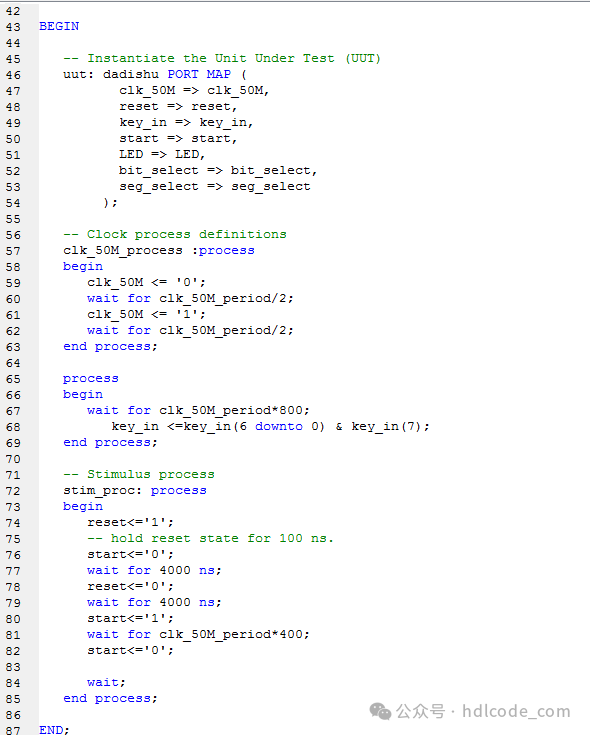
Task: Click start<='0'; on line 82
Action: pyautogui.click(x=130, y=650)
